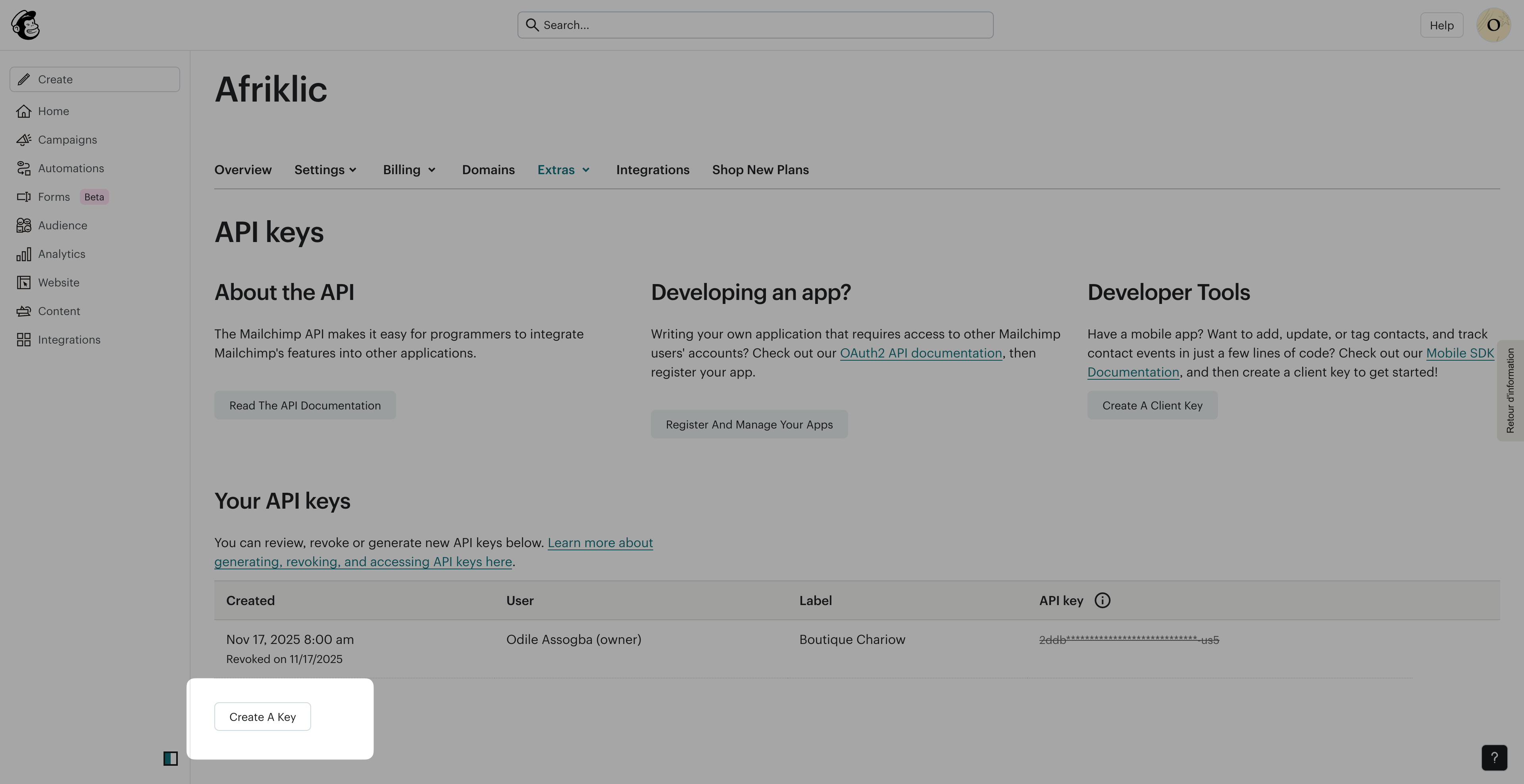This screenshot has height=784, width=1524.
Task: Open Campaigns via megaphone icon
Action: tap(24, 140)
